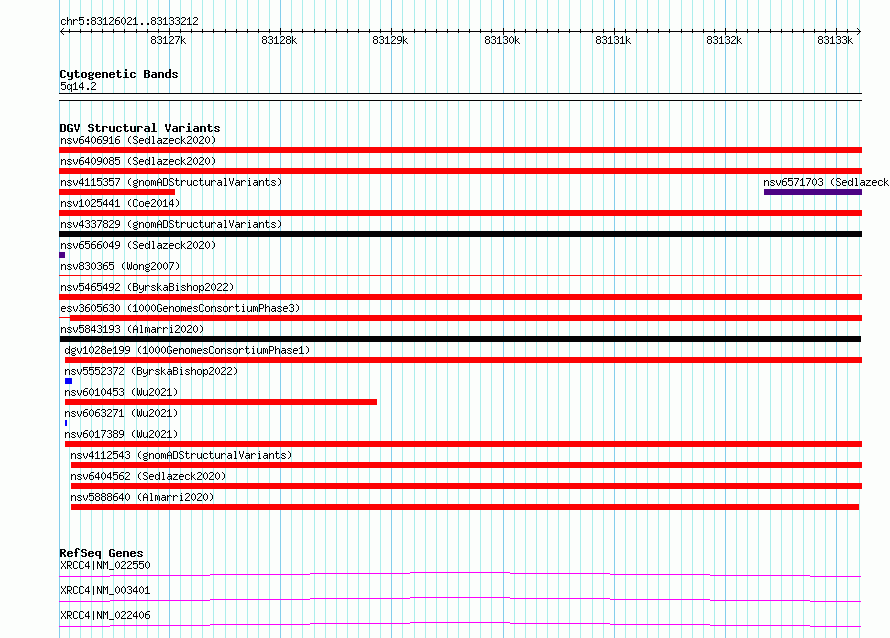The height and width of the screenshot is (638, 890).
Task: Select the nsv6409085 (Sedlazeck2020) label
Action: click(x=138, y=161)
